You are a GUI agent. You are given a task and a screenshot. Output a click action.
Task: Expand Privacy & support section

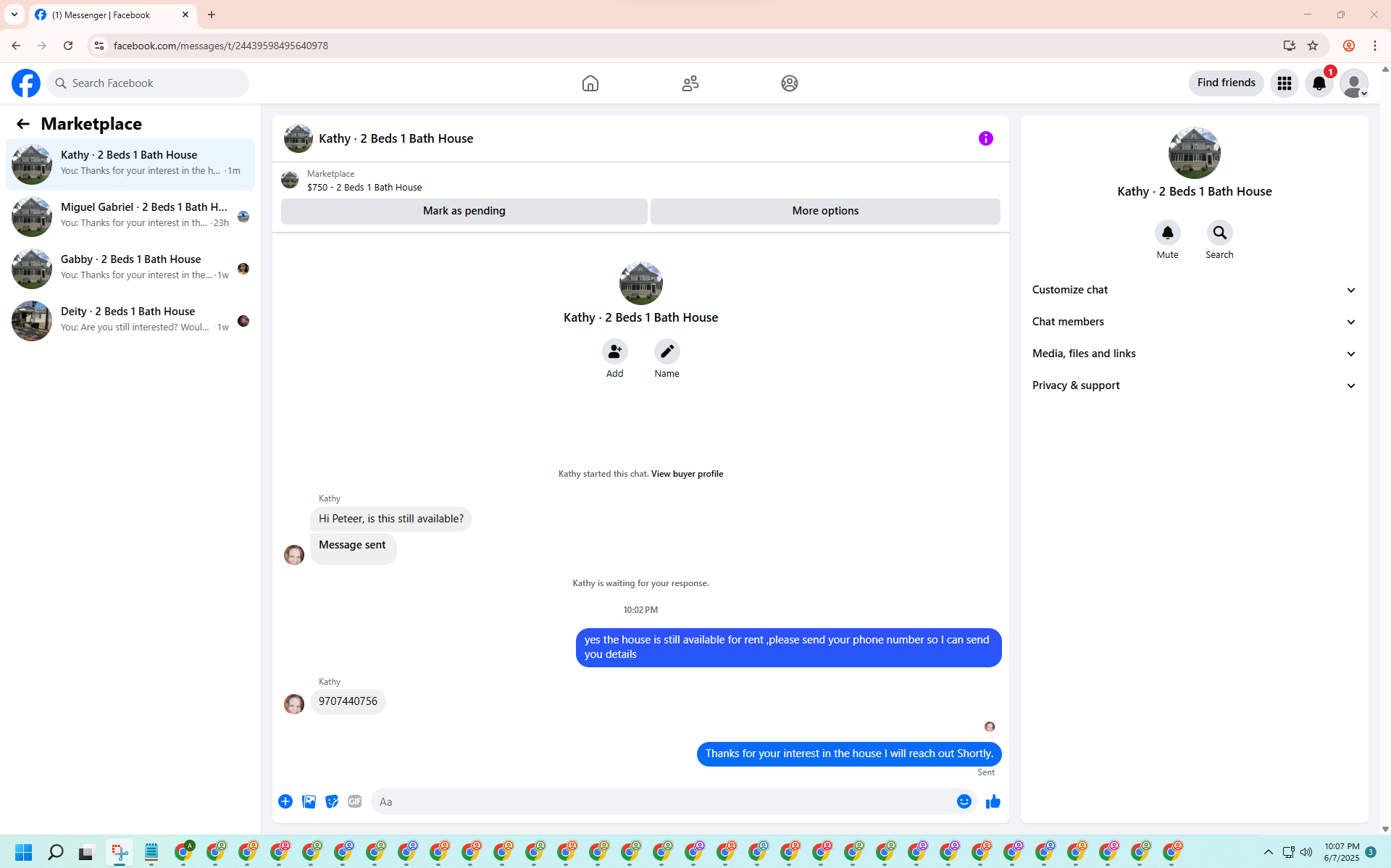[1194, 385]
